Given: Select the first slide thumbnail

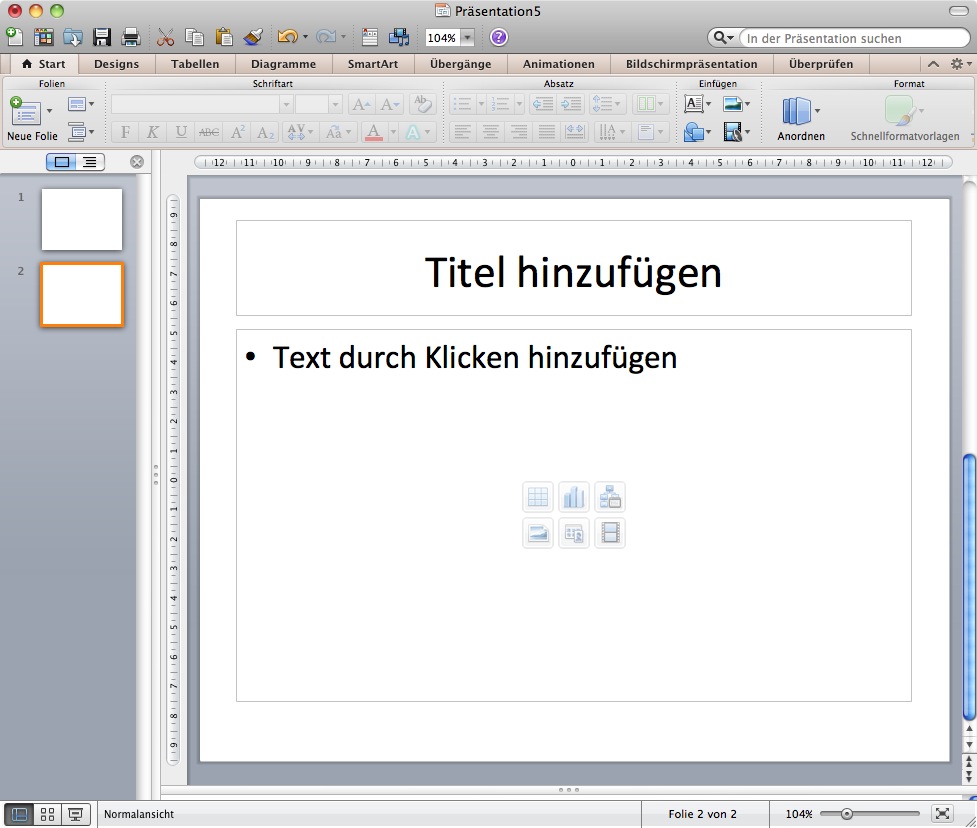Looking at the screenshot, I should [x=81, y=219].
